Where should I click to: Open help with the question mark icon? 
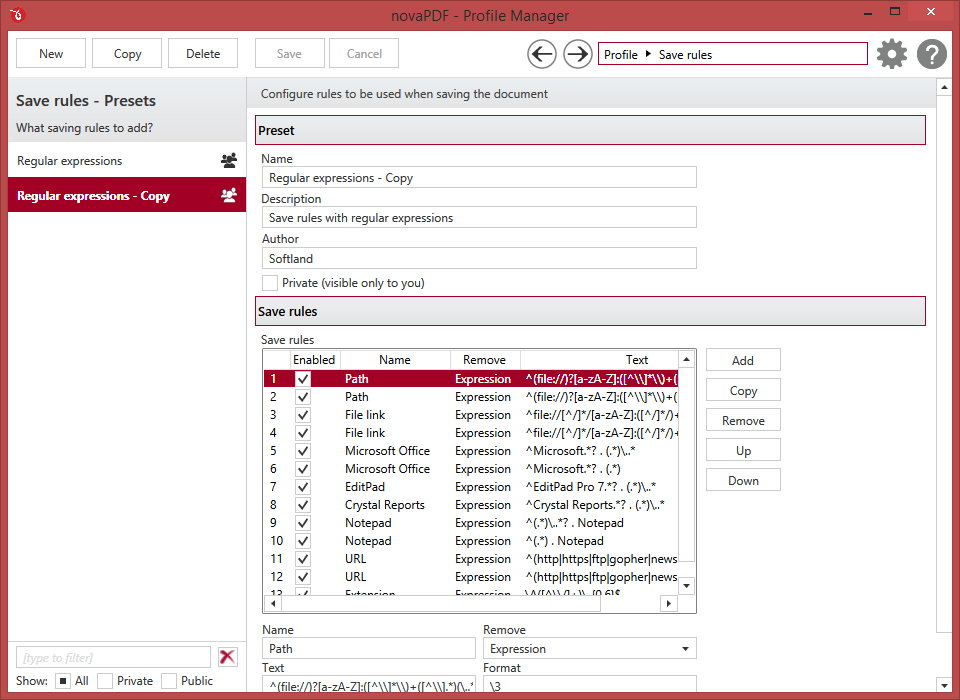tap(932, 54)
